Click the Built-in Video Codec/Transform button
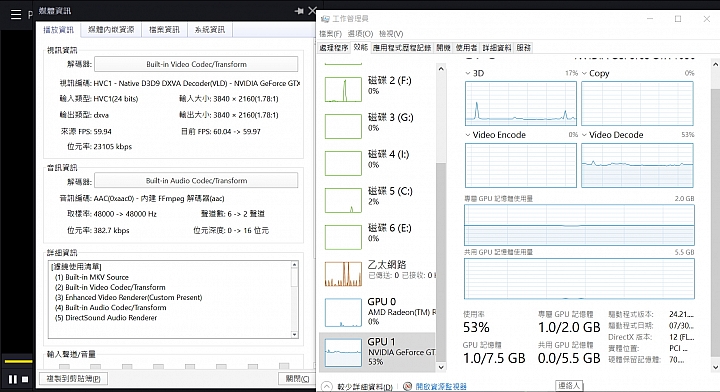Image resolution: width=720 pixels, height=392 pixels. pyautogui.click(x=196, y=64)
